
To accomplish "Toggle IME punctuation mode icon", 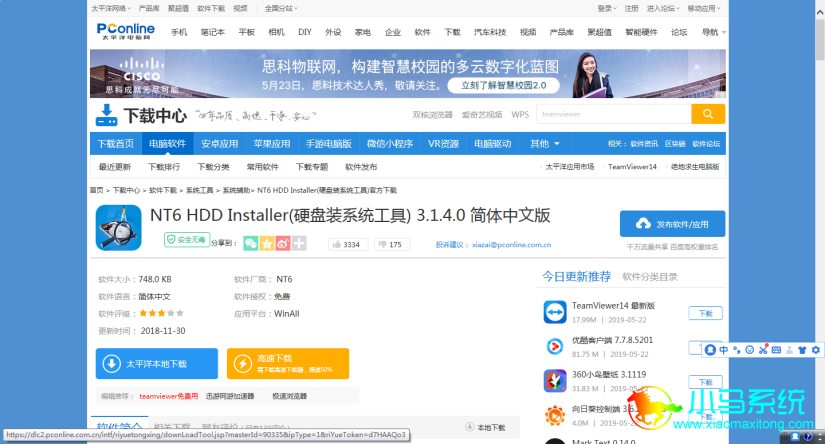I will 737,350.
